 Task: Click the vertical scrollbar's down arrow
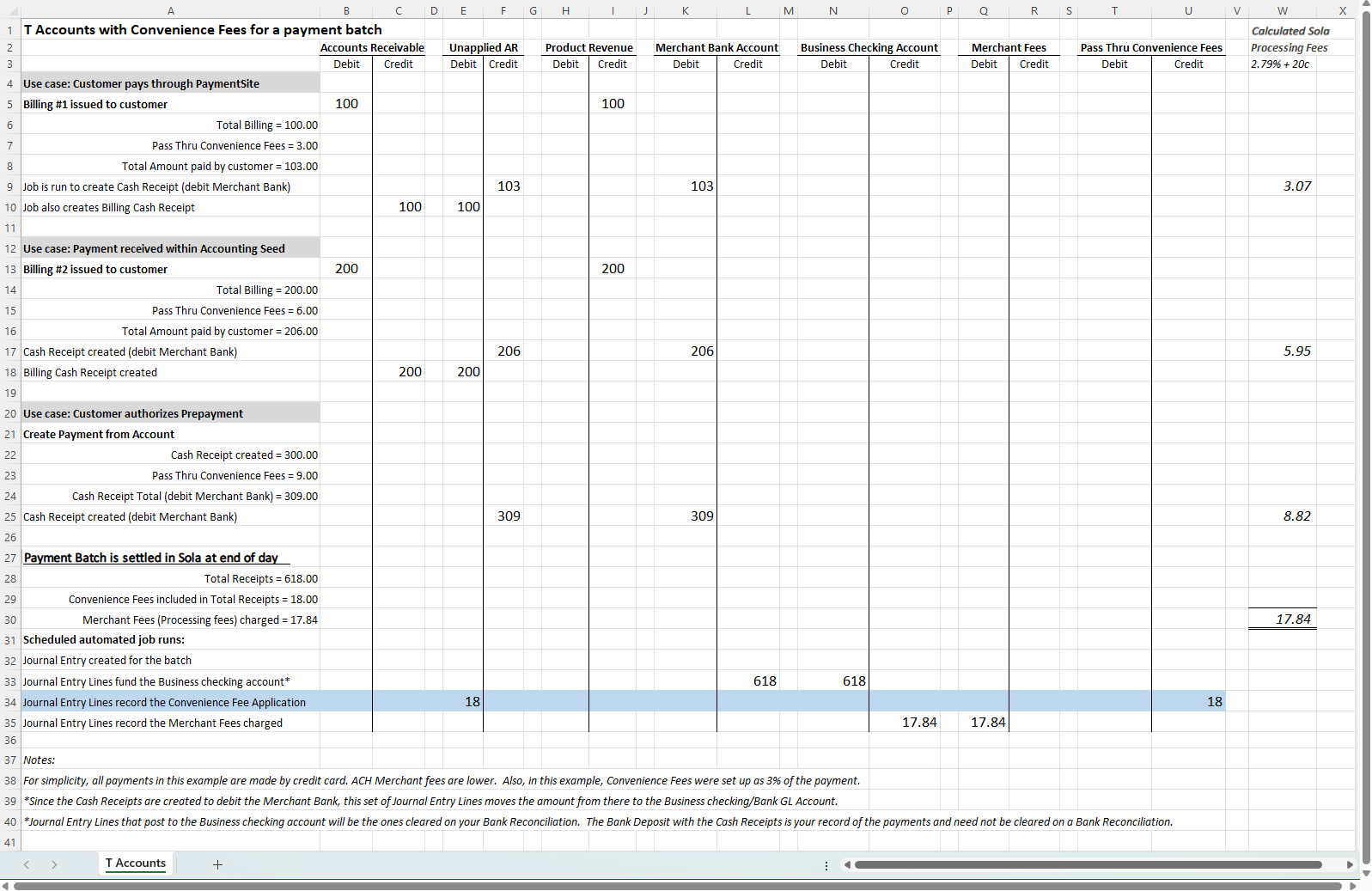[1366, 874]
